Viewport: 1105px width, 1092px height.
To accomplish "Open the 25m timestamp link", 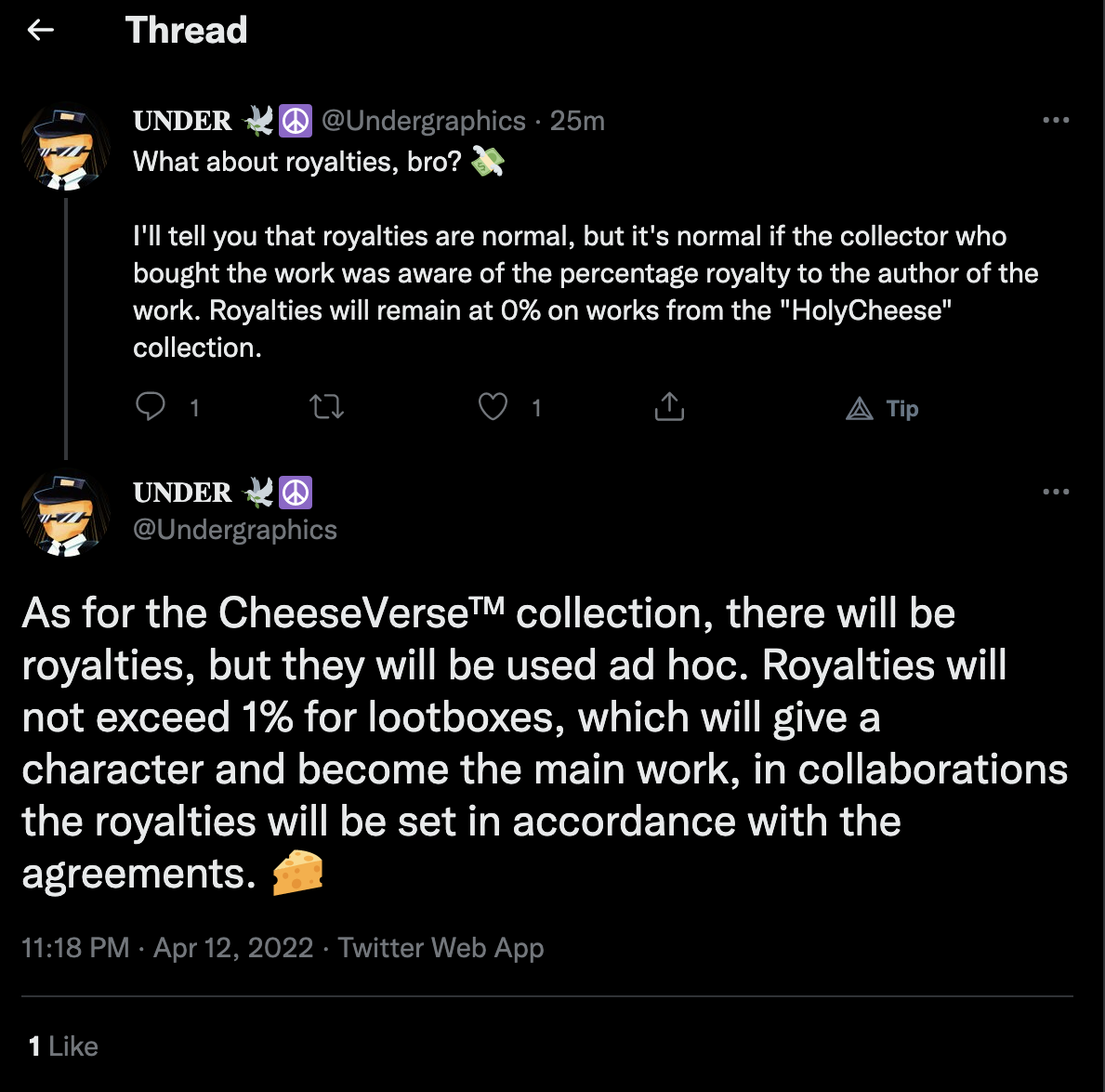I will tap(577, 121).
